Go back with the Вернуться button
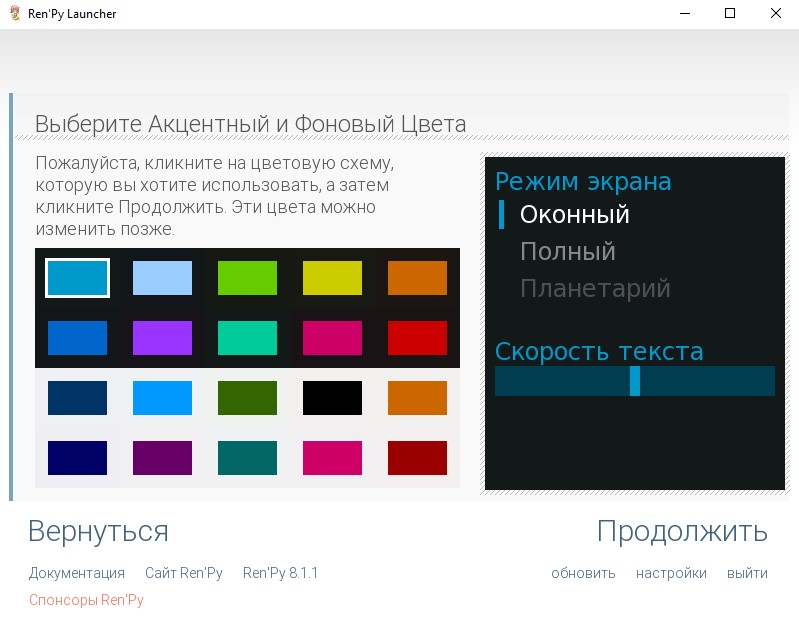This screenshot has width=799, height=628. click(98, 531)
